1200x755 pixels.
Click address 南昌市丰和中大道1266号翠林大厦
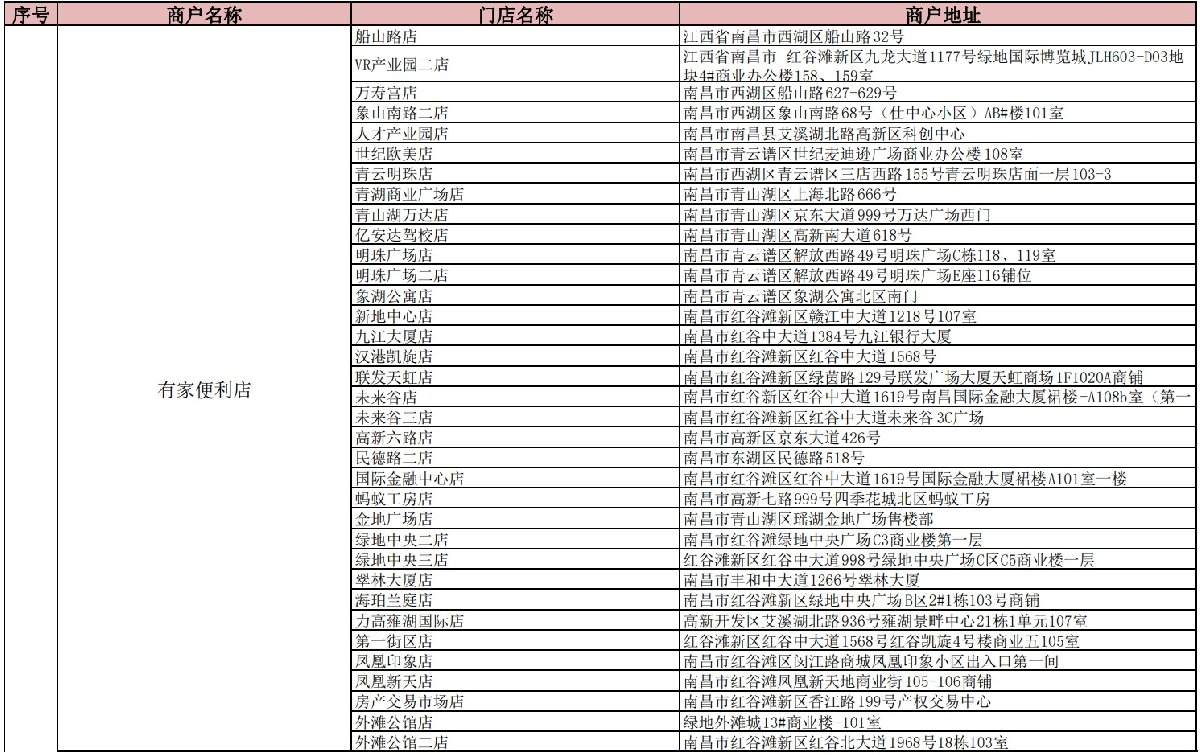tap(801, 580)
